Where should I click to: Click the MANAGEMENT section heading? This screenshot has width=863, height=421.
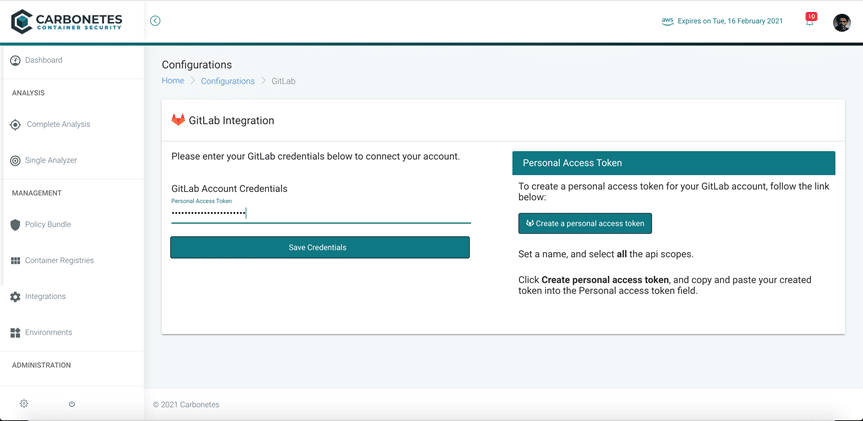click(36, 193)
